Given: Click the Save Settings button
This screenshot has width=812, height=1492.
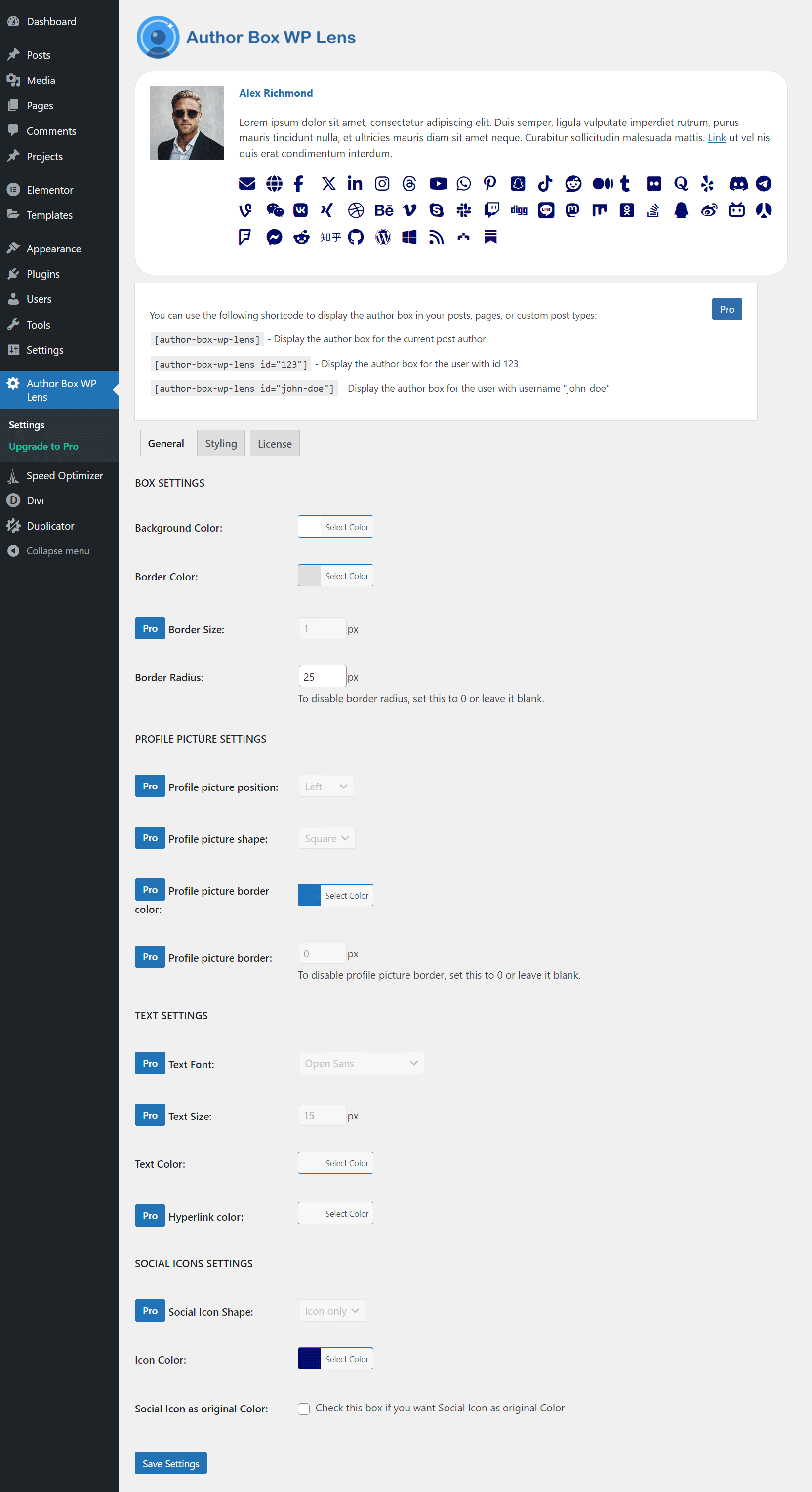Looking at the screenshot, I should click(170, 1463).
